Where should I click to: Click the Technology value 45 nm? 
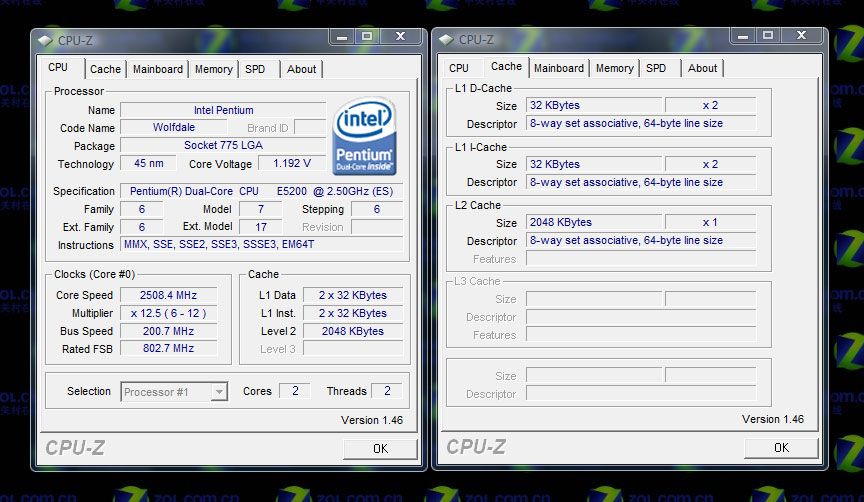click(x=149, y=164)
